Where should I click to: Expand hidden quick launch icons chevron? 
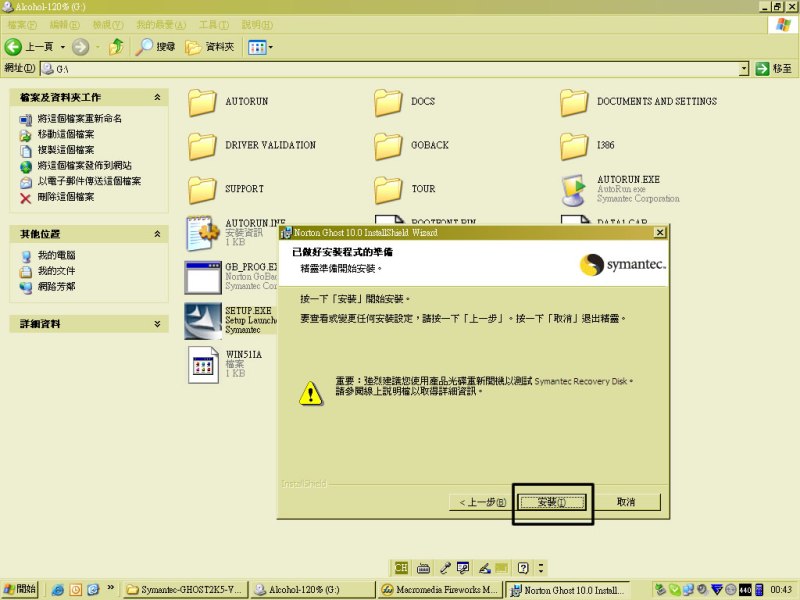pyautogui.click(x=110, y=588)
